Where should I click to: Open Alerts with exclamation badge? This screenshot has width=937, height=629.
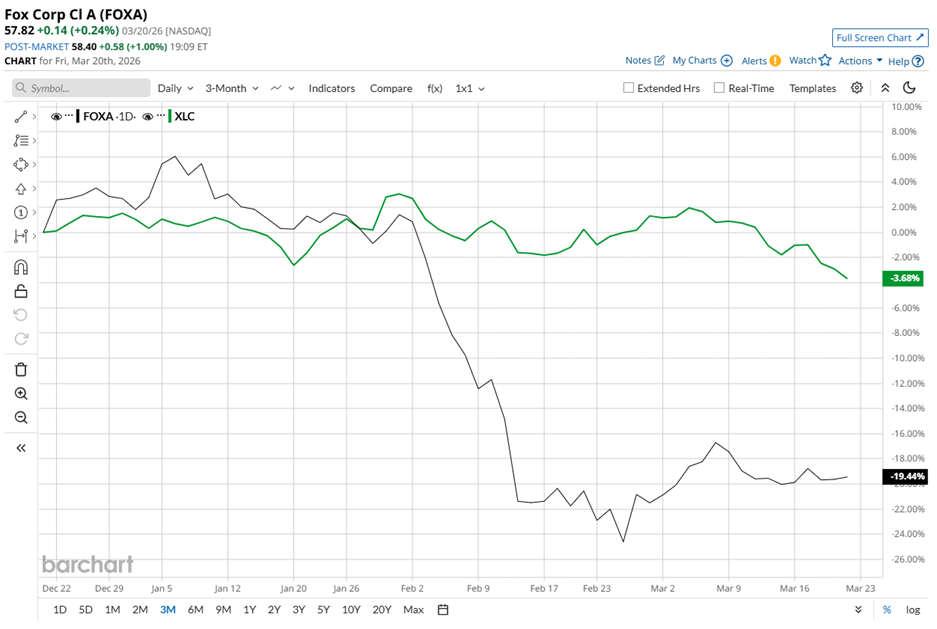tap(775, 60)
